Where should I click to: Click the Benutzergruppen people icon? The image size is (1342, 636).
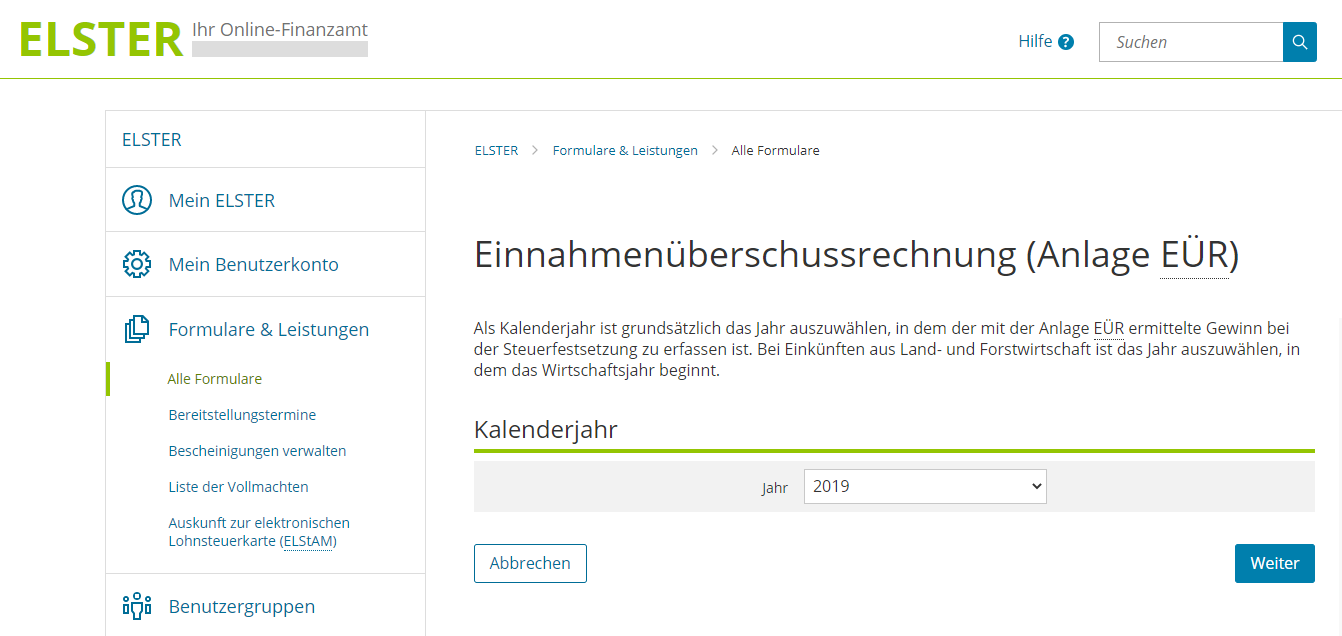[x=137, y=606]
